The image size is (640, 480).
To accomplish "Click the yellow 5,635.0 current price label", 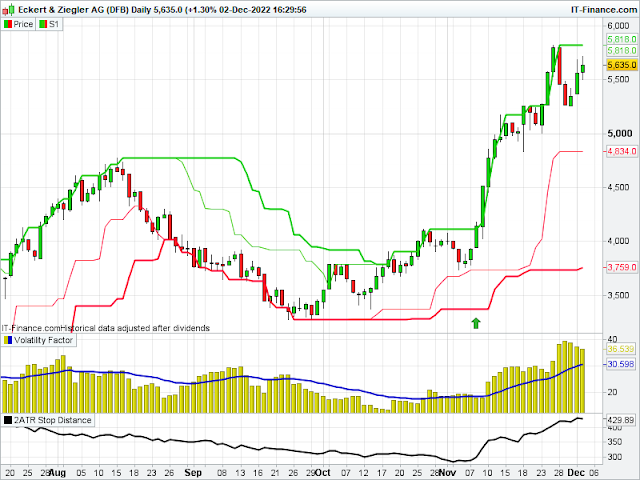I will pos(622,65).
